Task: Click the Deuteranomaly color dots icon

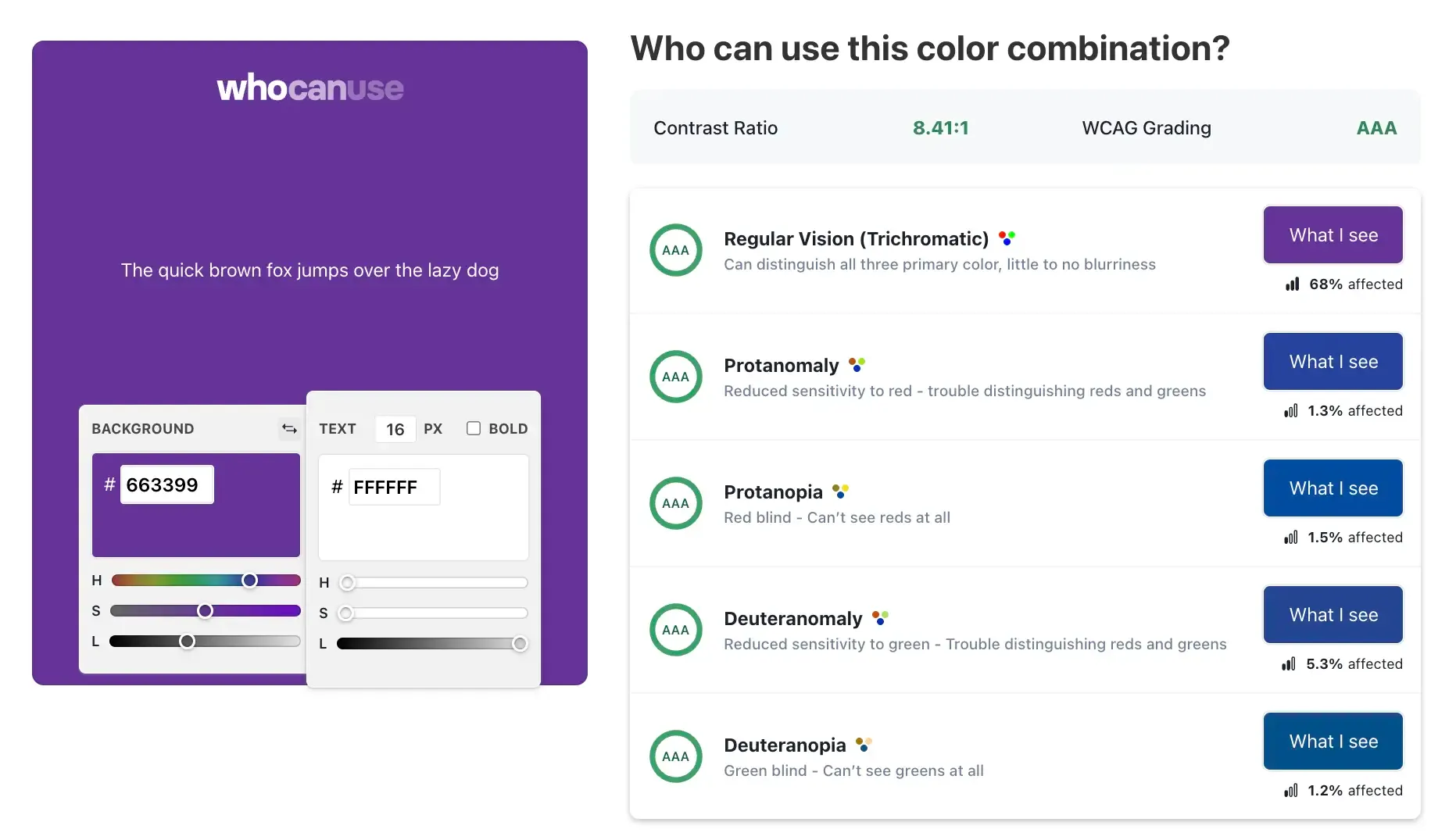Action: point(880,618)
